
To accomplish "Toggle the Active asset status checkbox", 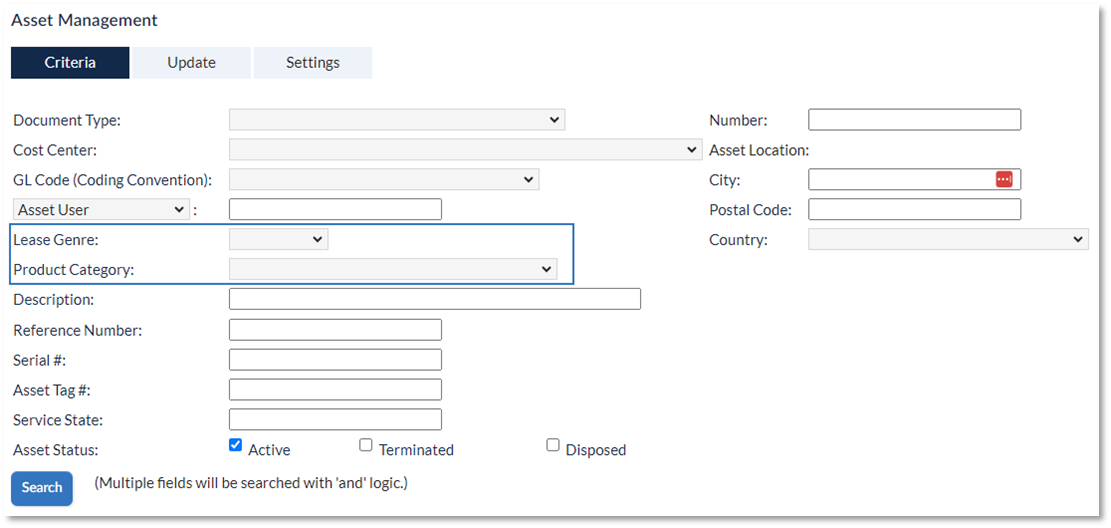I will [x=236, y=445].
